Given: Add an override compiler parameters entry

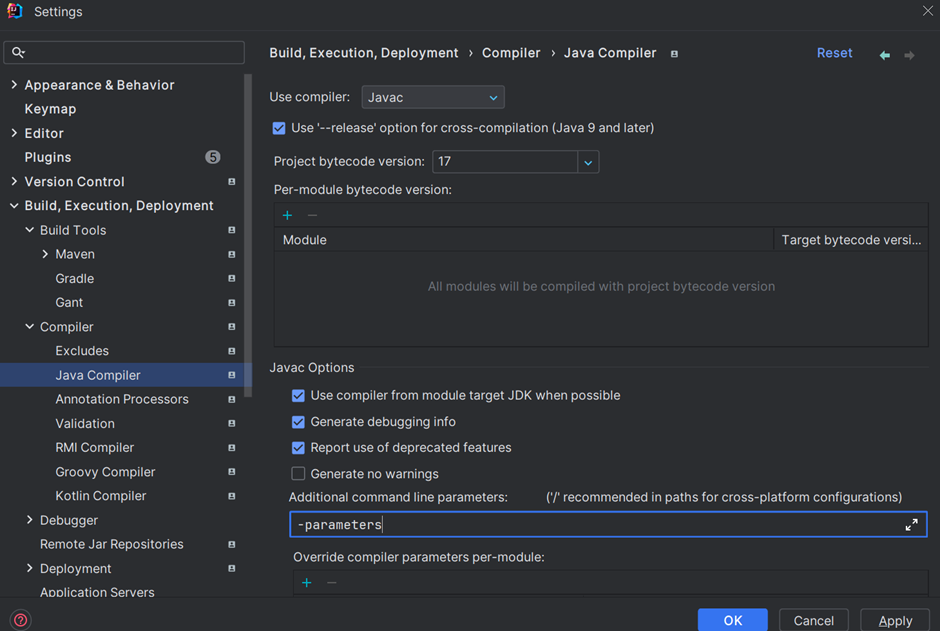Looking at the screenshot, I should [306, 582].
